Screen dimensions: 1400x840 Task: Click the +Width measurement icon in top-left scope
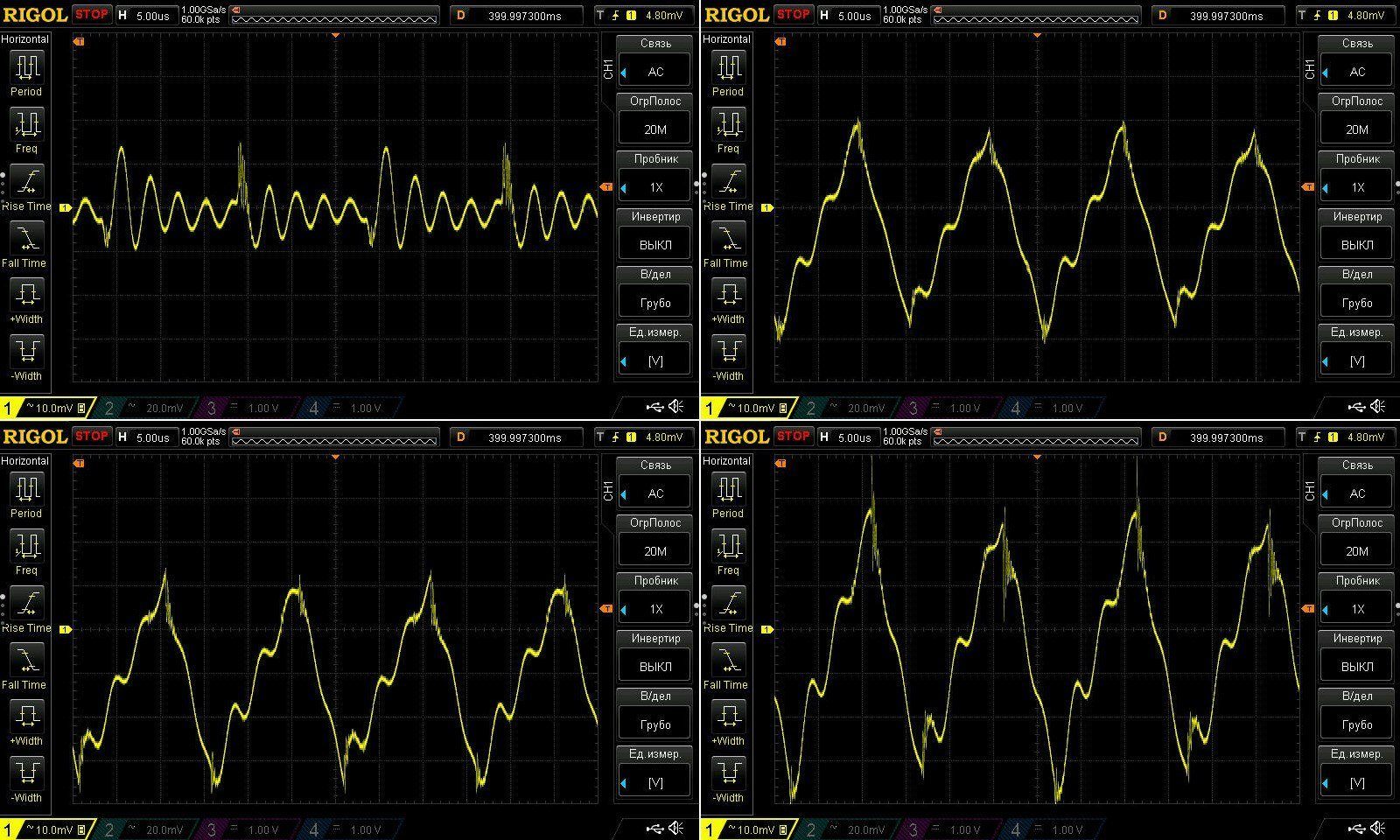click(26, 295)
